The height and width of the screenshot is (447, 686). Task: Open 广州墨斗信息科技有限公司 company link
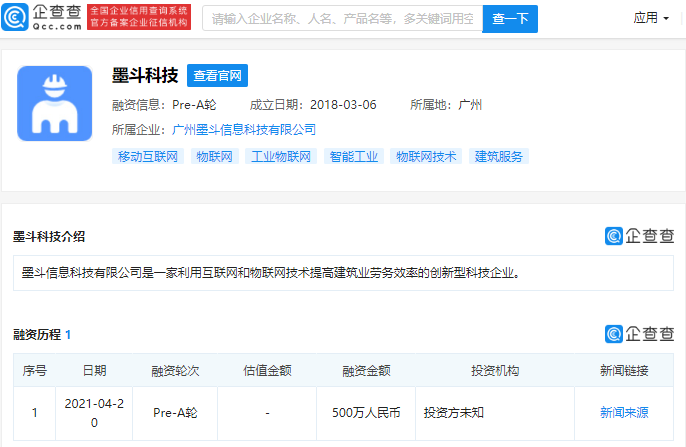(x=244, y=129)
